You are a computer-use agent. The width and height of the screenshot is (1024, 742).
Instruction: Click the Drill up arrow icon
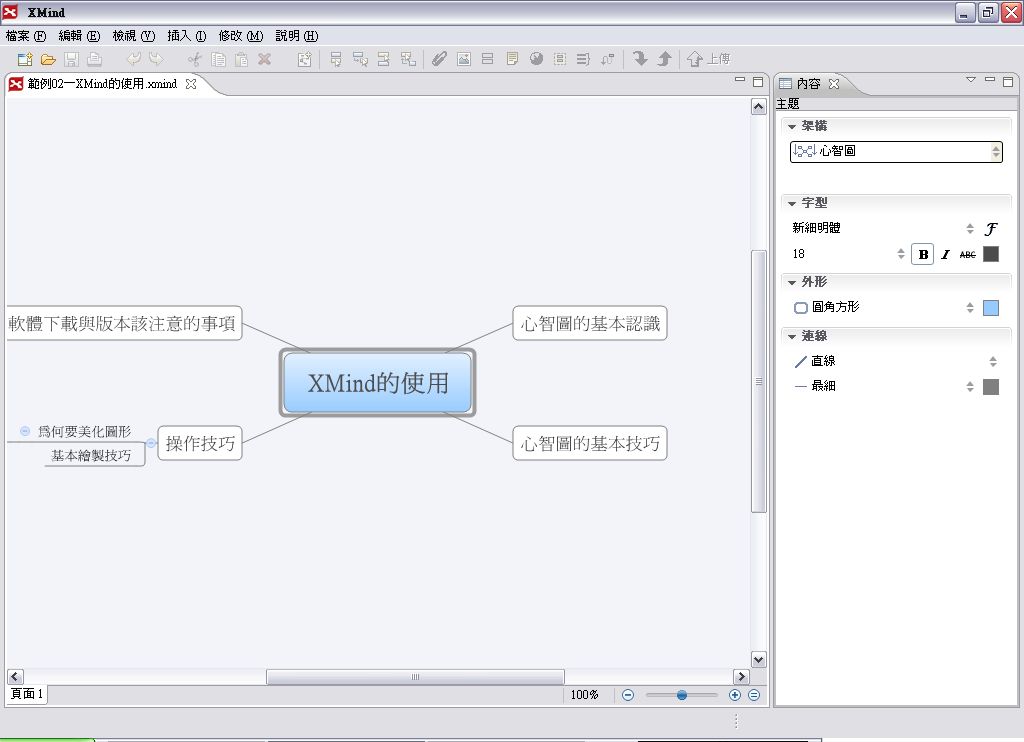tap(665, 59)
